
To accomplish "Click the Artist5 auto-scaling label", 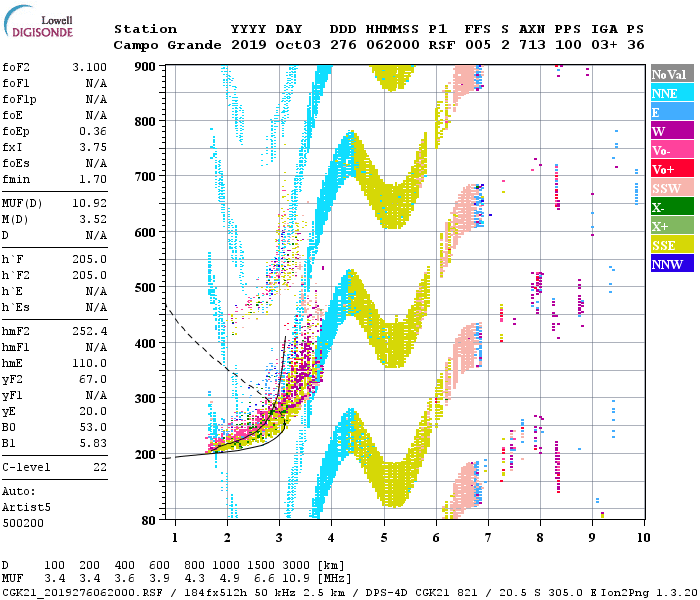I will coord(26,508).
